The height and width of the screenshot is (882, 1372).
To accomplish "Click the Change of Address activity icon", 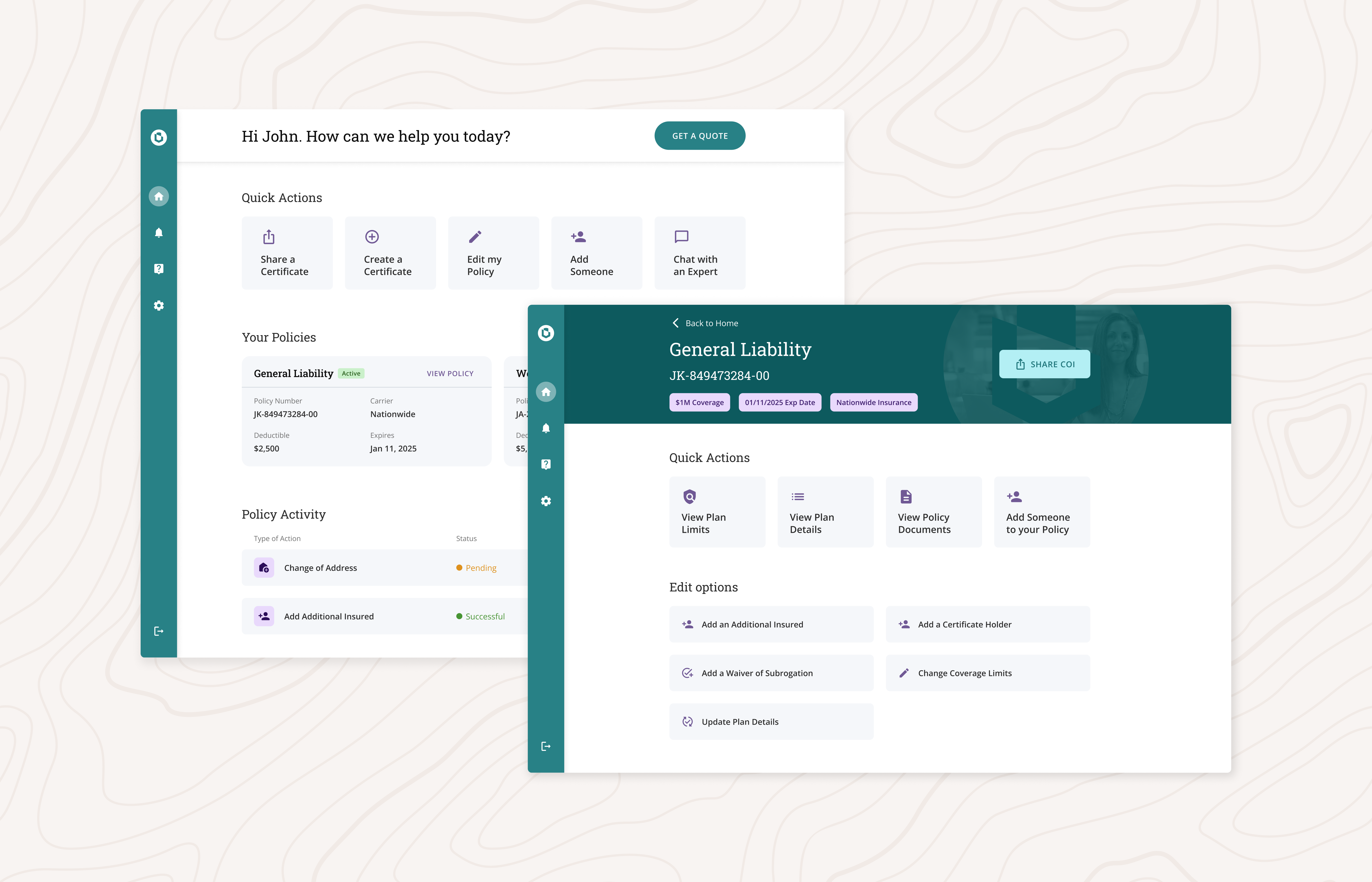I will 264,568.
